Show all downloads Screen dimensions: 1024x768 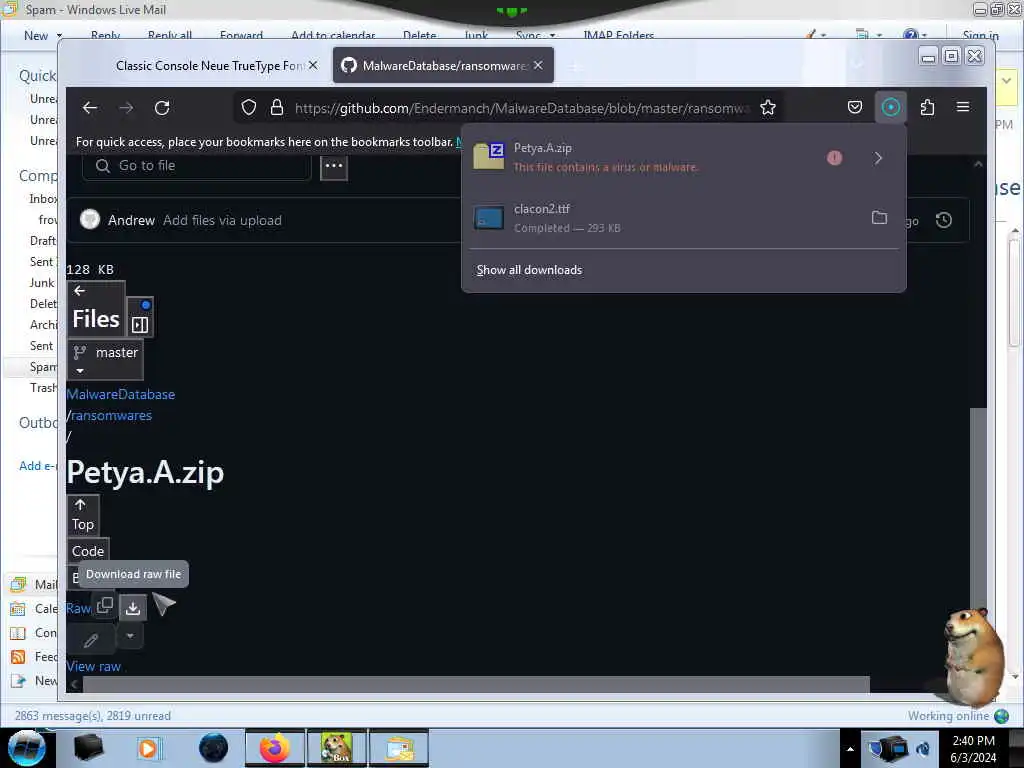coord(530,270)
